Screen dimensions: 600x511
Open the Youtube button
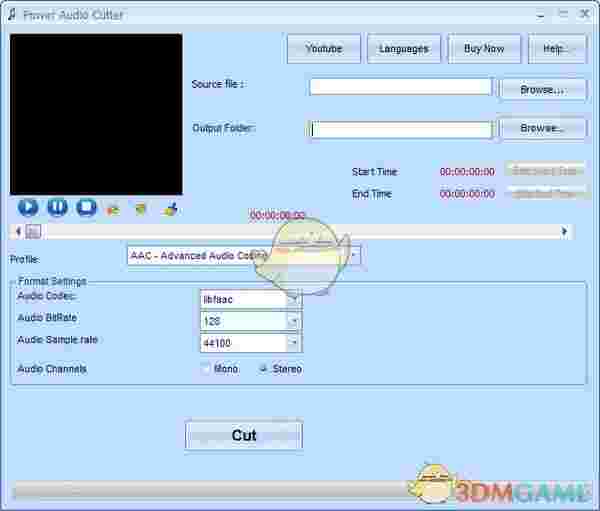click(x=324, y=49)
